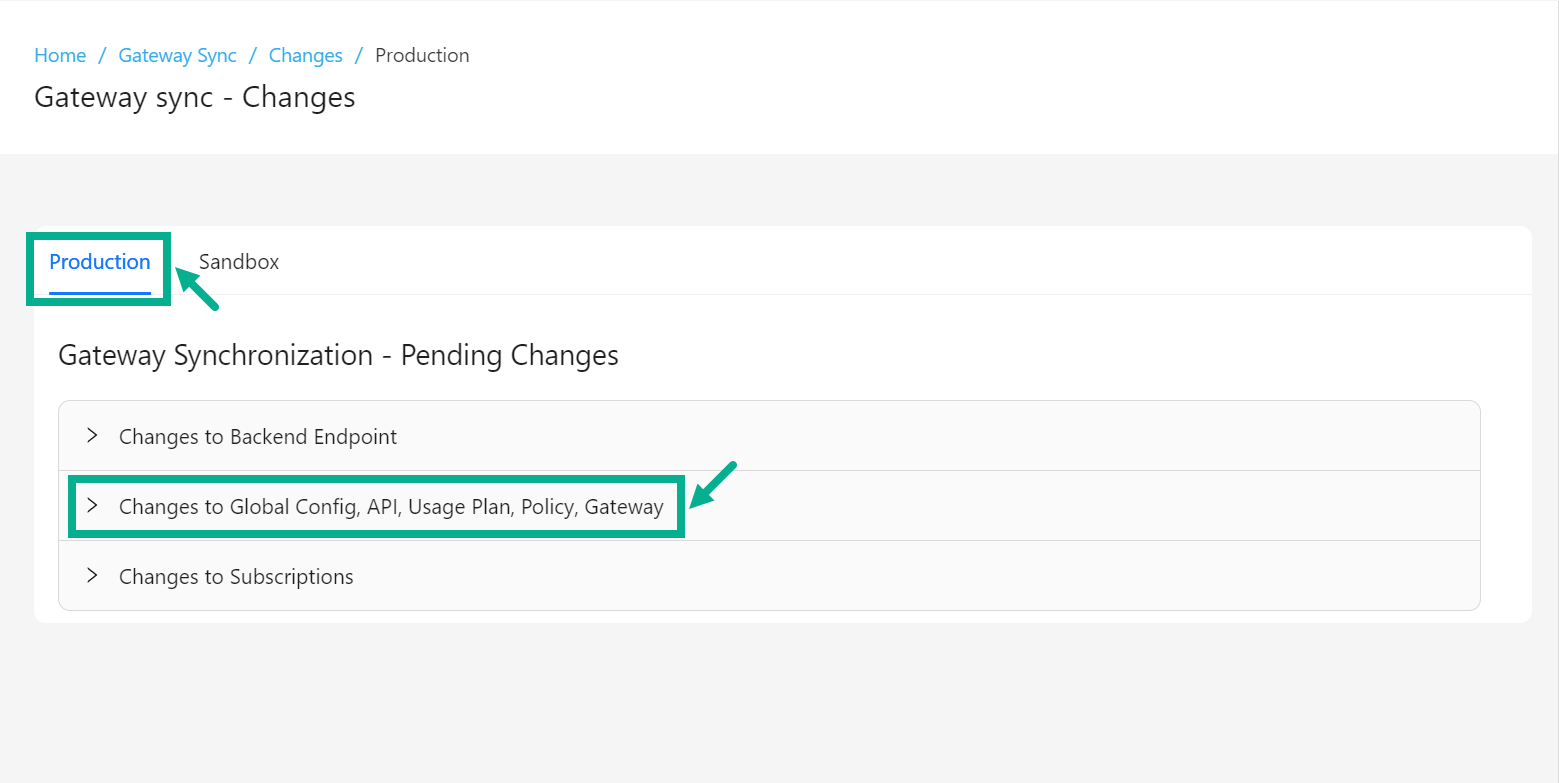
Task: Click the 'Changes to Subscriptions' label
Action: coord(236,577)
